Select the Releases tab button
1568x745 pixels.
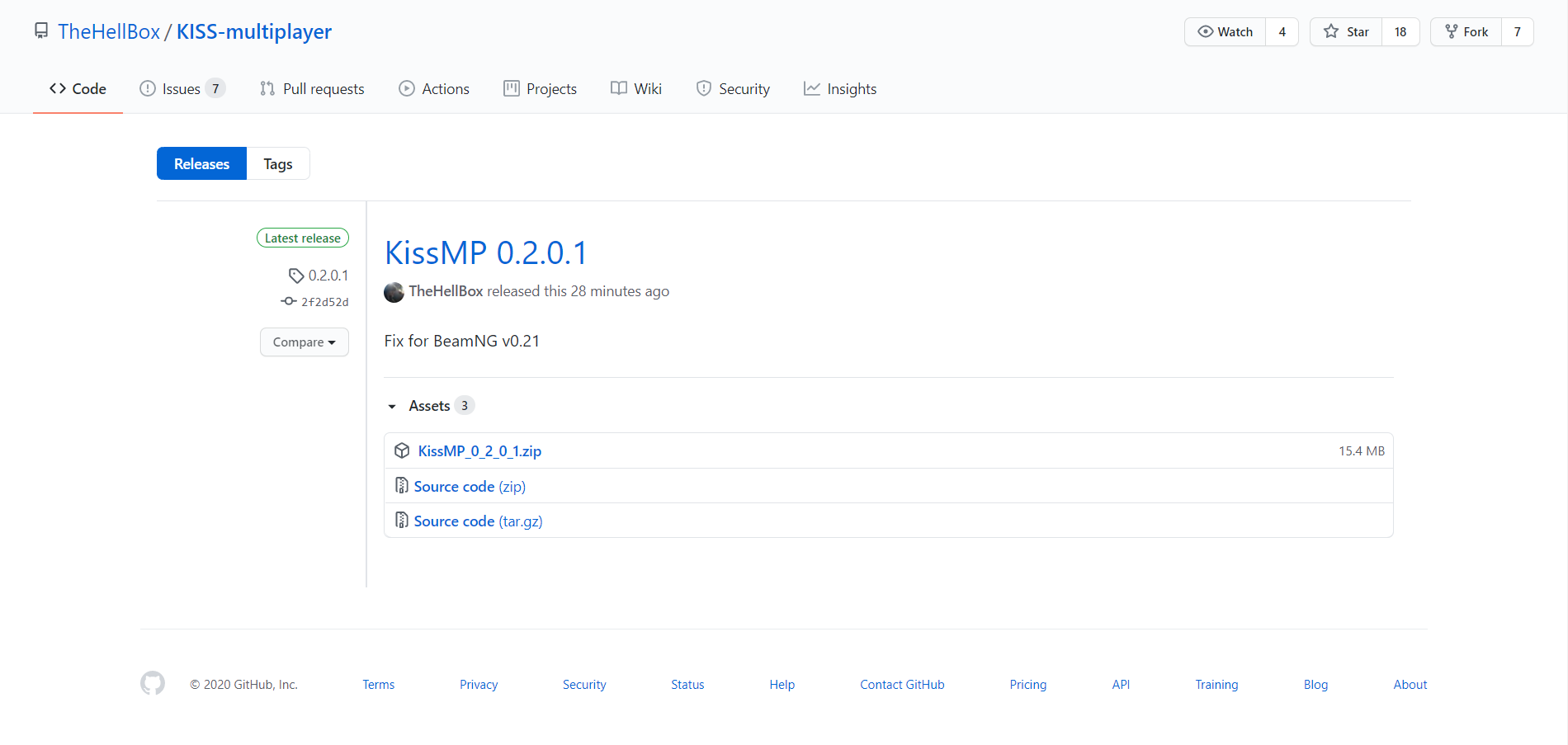coord(202,163)
